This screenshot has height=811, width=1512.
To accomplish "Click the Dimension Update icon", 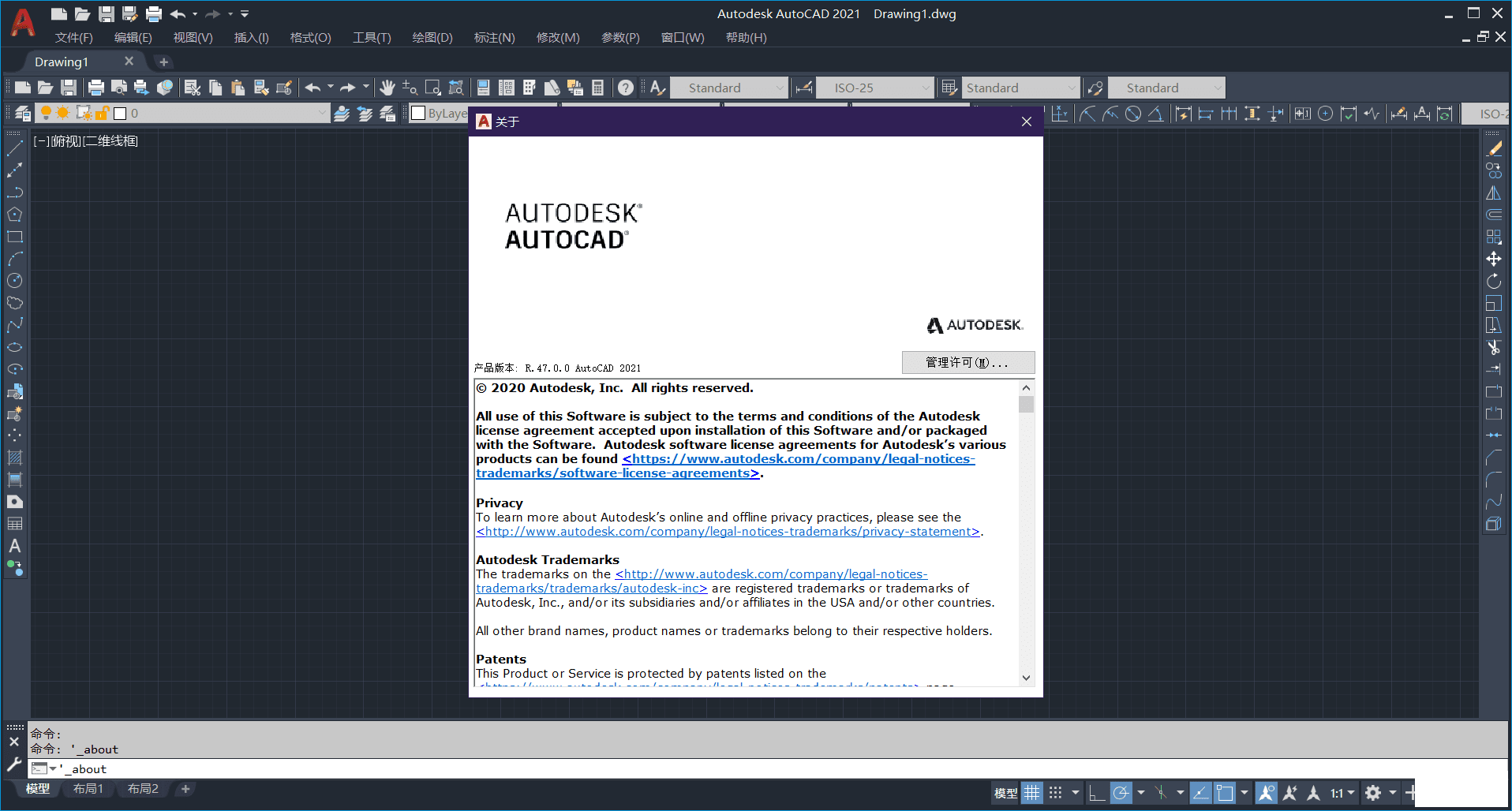I will click(1444, 114).
